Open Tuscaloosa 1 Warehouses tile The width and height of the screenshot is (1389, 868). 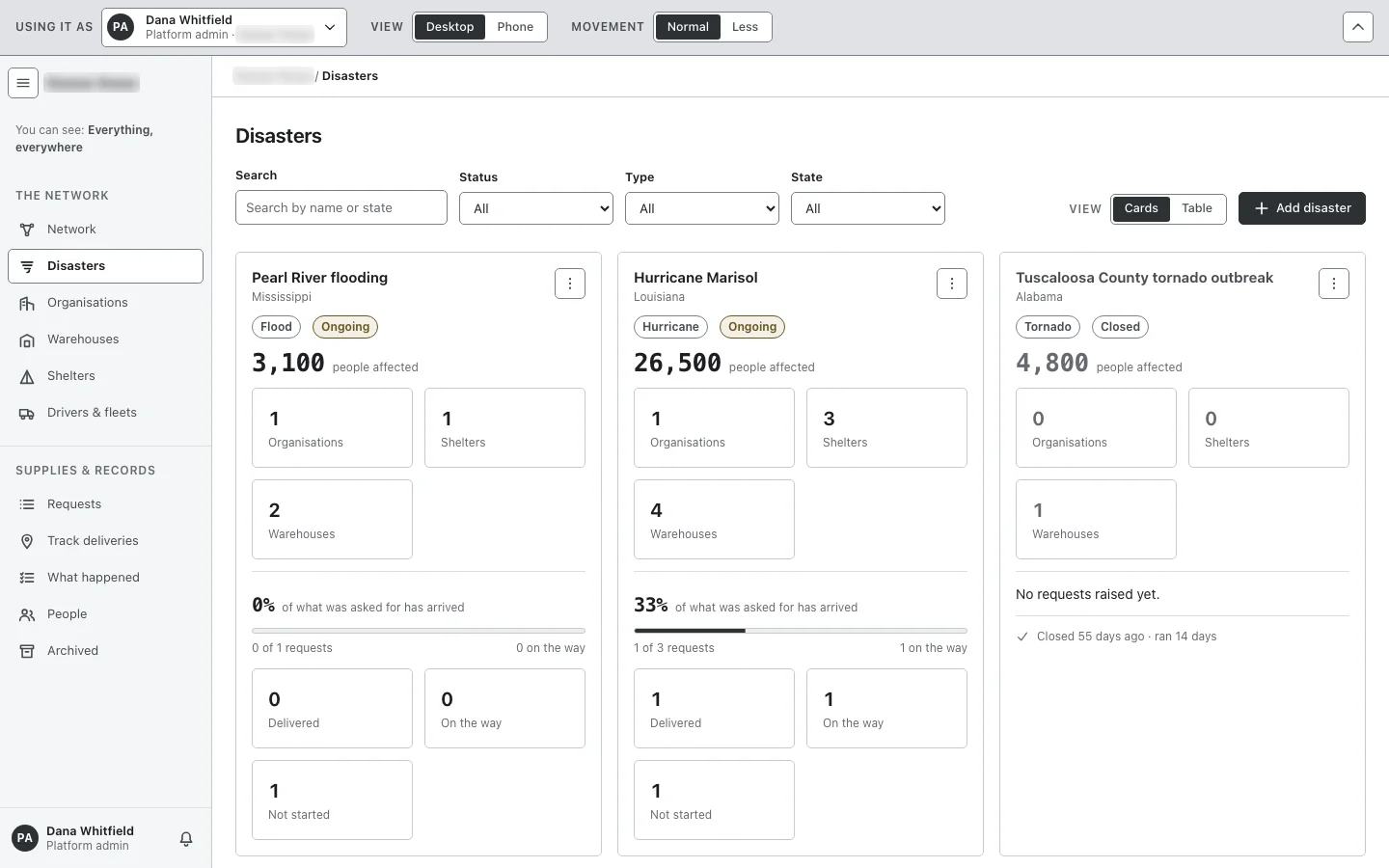point(1096,519)
